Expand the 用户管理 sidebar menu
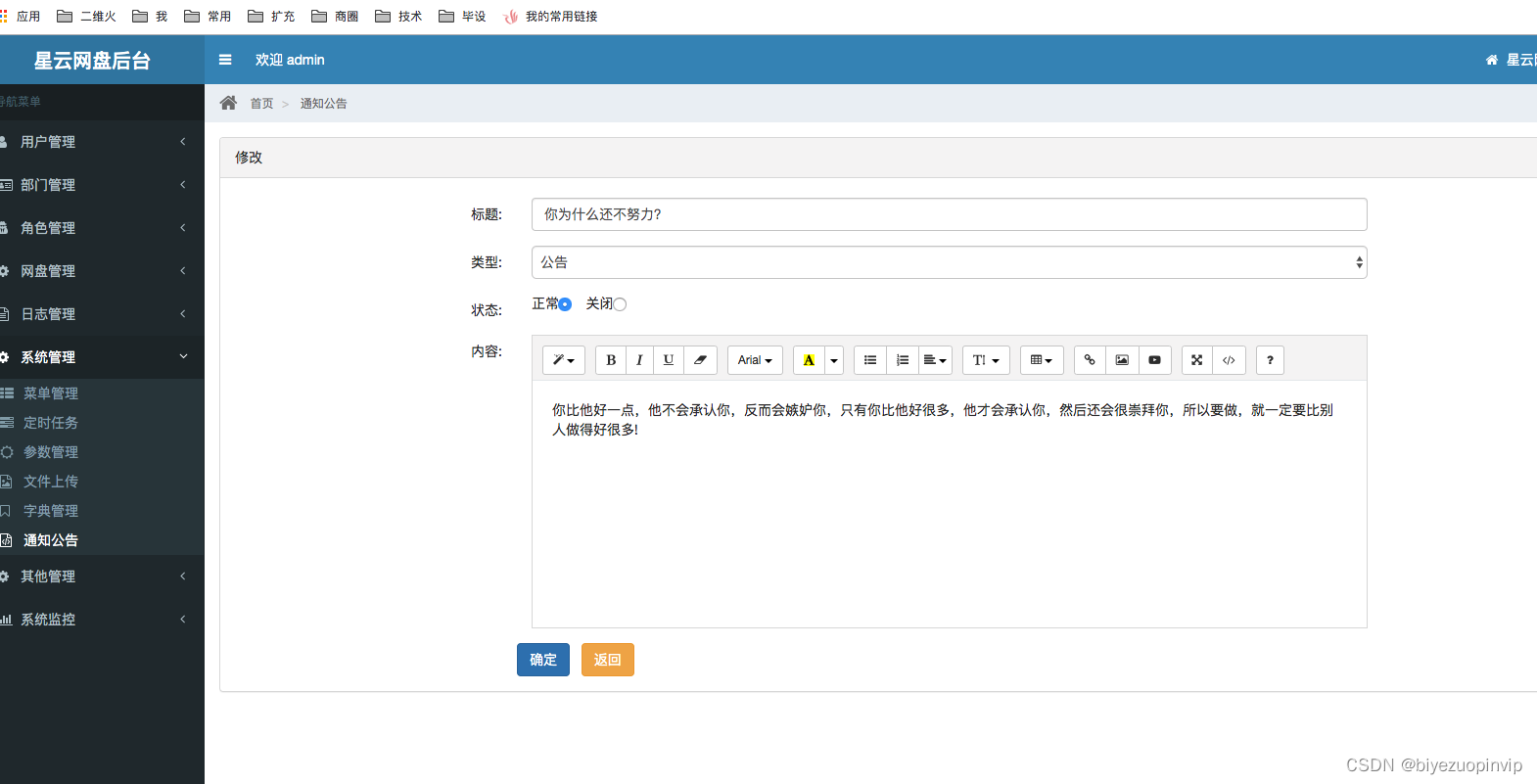 (x=102, y=142)
